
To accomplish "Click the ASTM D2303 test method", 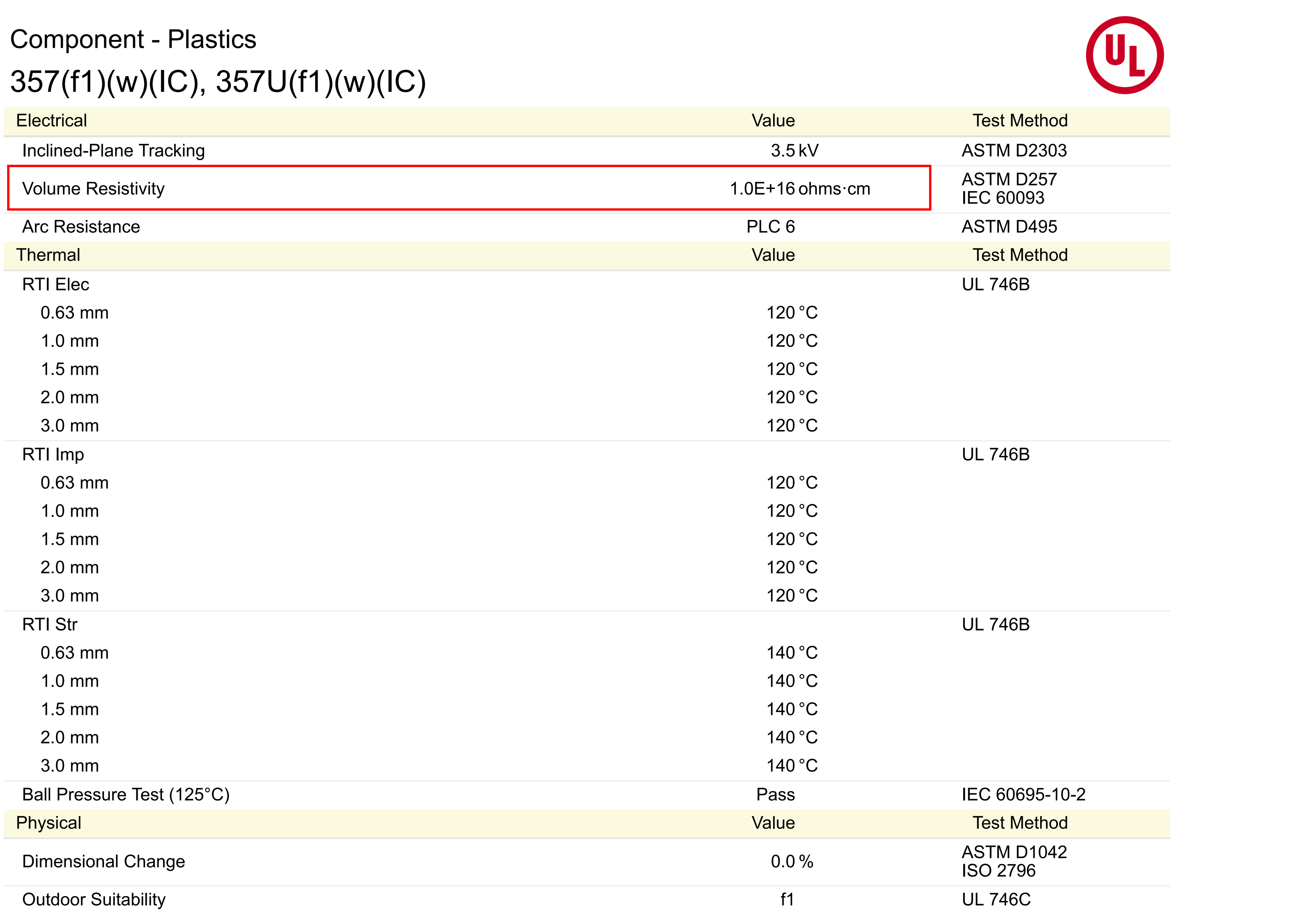I will [1014, 151].
